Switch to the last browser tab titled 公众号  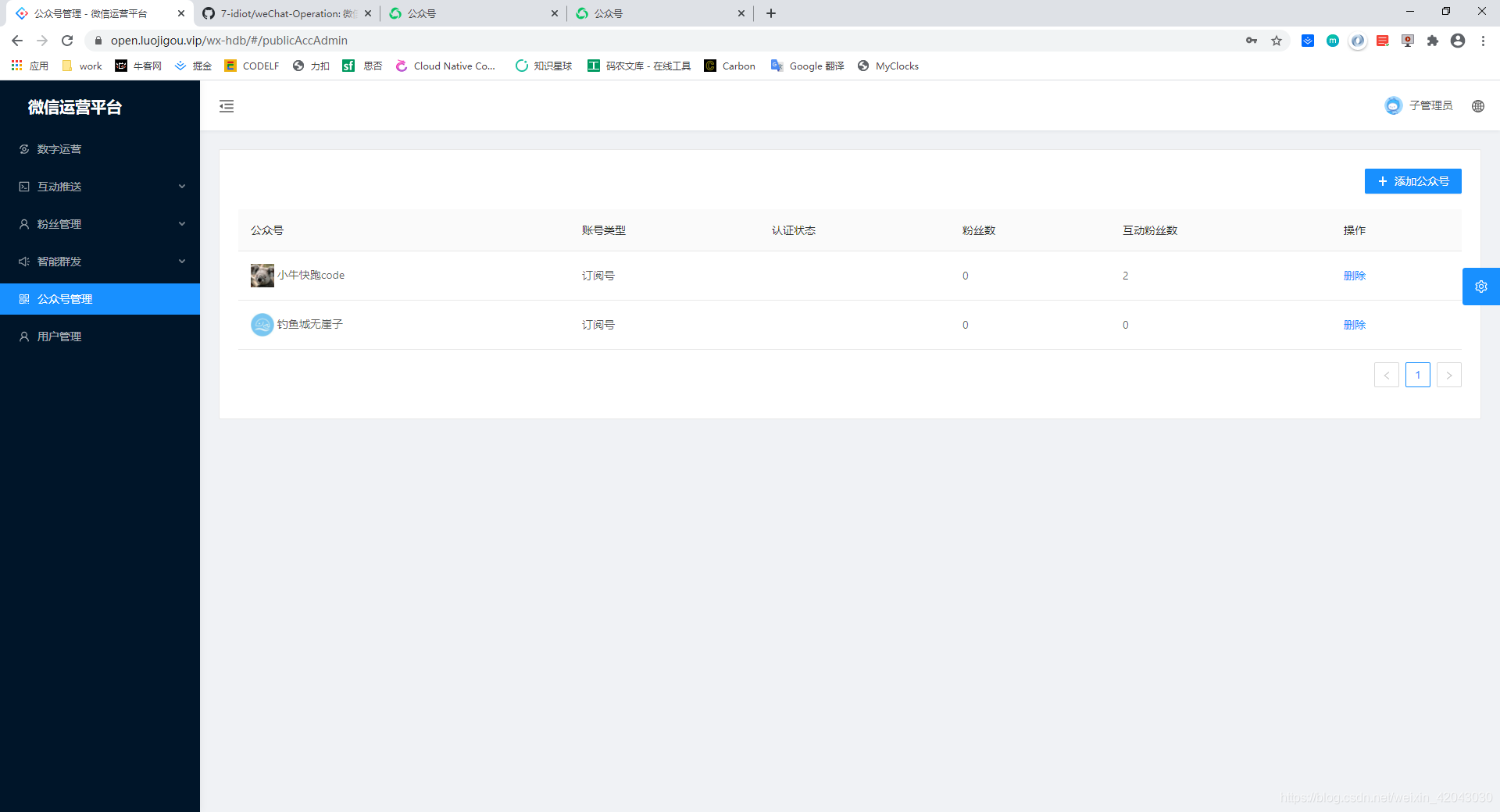(x=660, y=13)
